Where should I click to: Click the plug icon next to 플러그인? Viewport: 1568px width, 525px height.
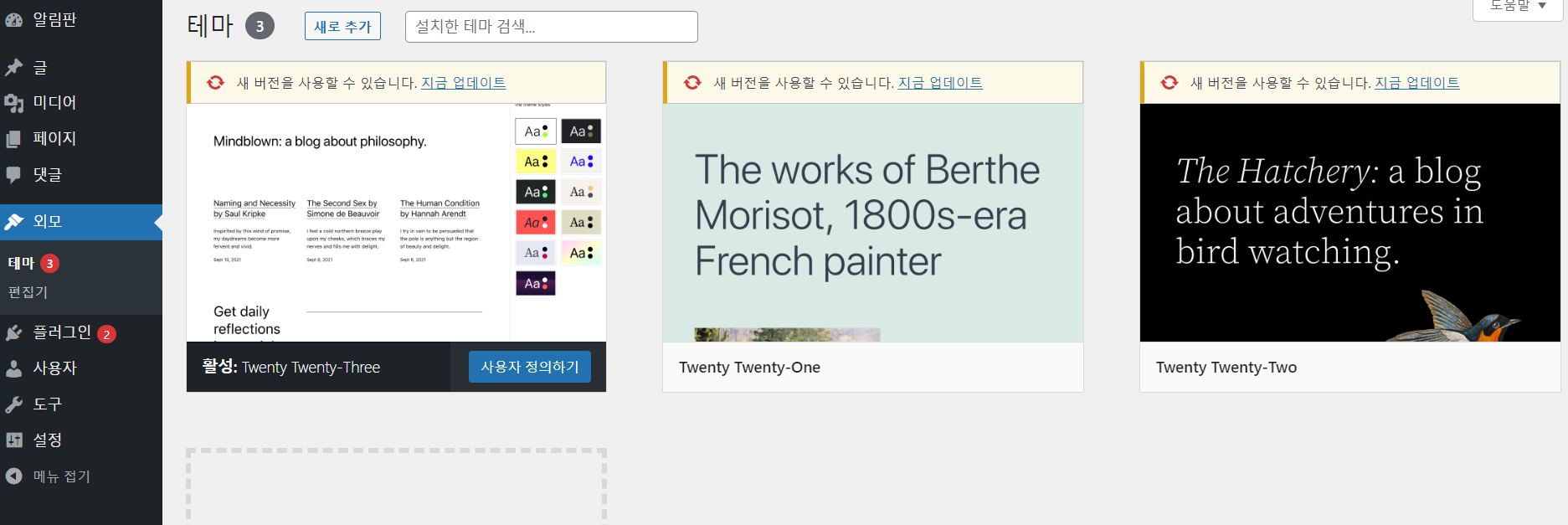14,333
